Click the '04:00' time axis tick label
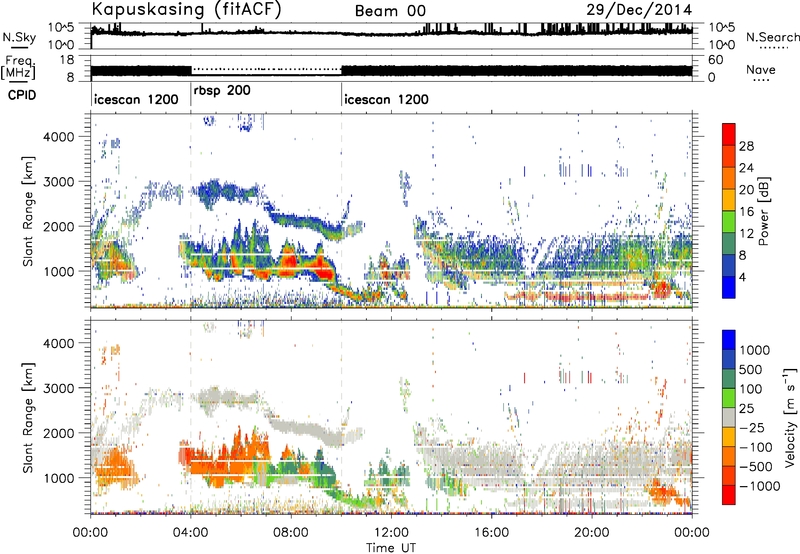This screenshot has width=800, height=554. coord(190,533)
